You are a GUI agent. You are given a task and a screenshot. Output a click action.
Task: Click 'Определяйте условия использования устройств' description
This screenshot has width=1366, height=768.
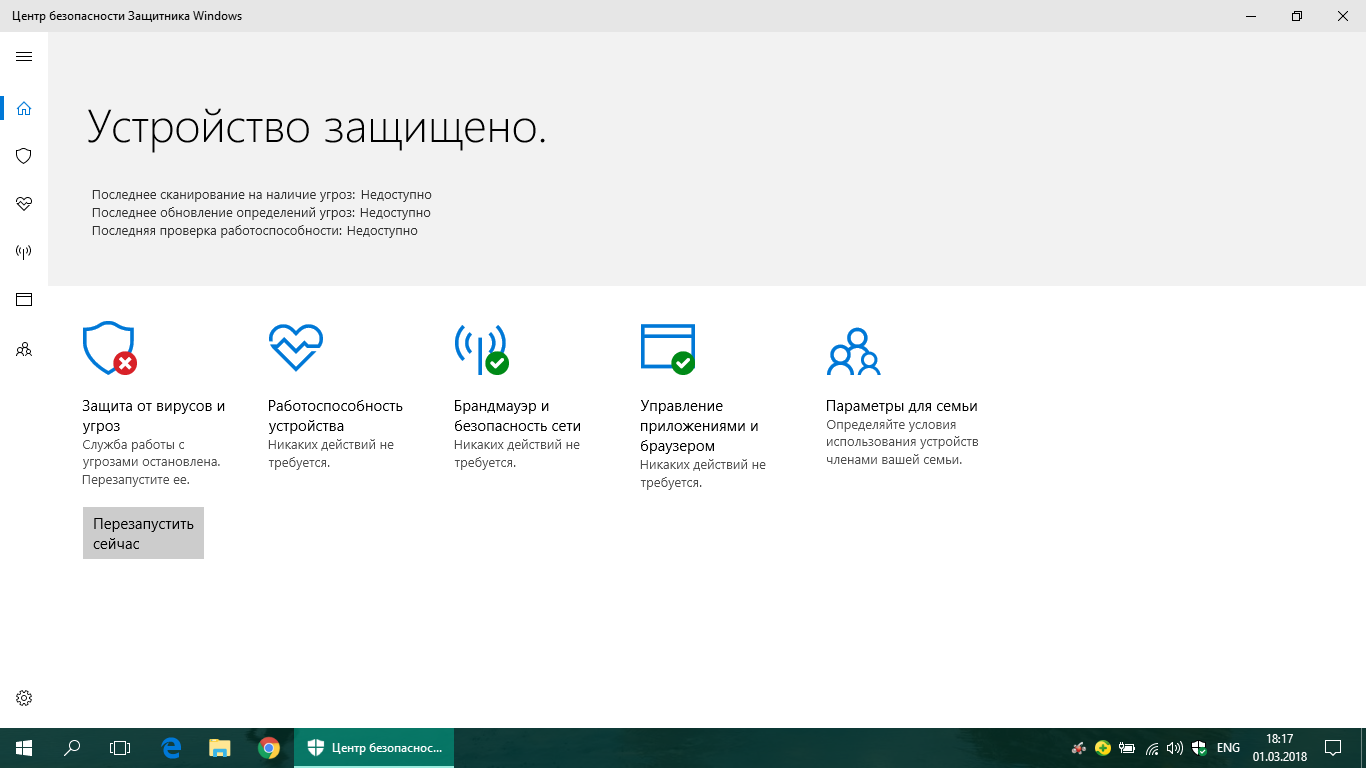point(902,442)
